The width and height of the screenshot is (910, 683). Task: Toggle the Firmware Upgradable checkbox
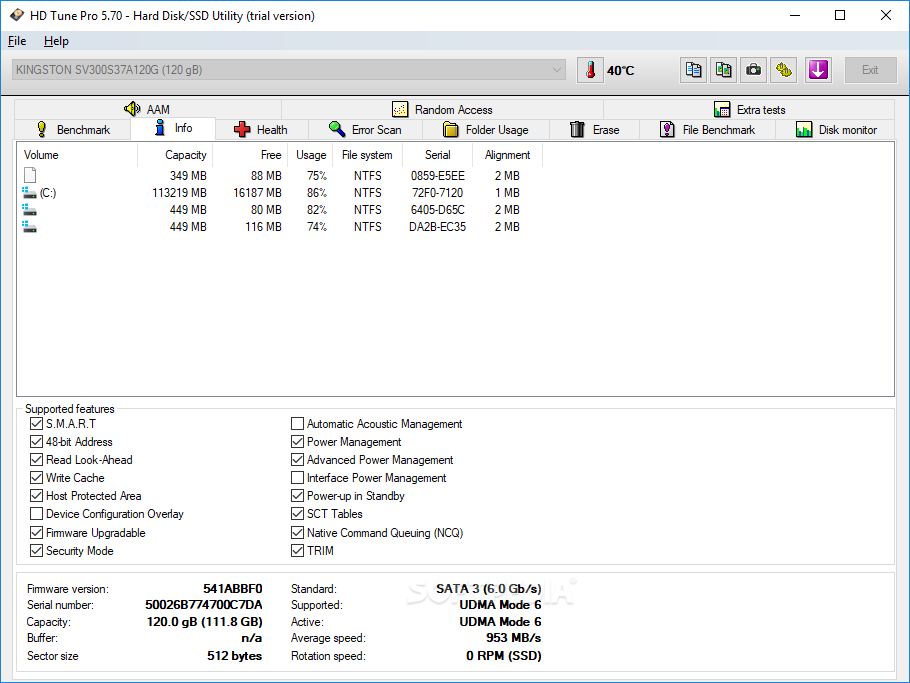coord(36,532)
